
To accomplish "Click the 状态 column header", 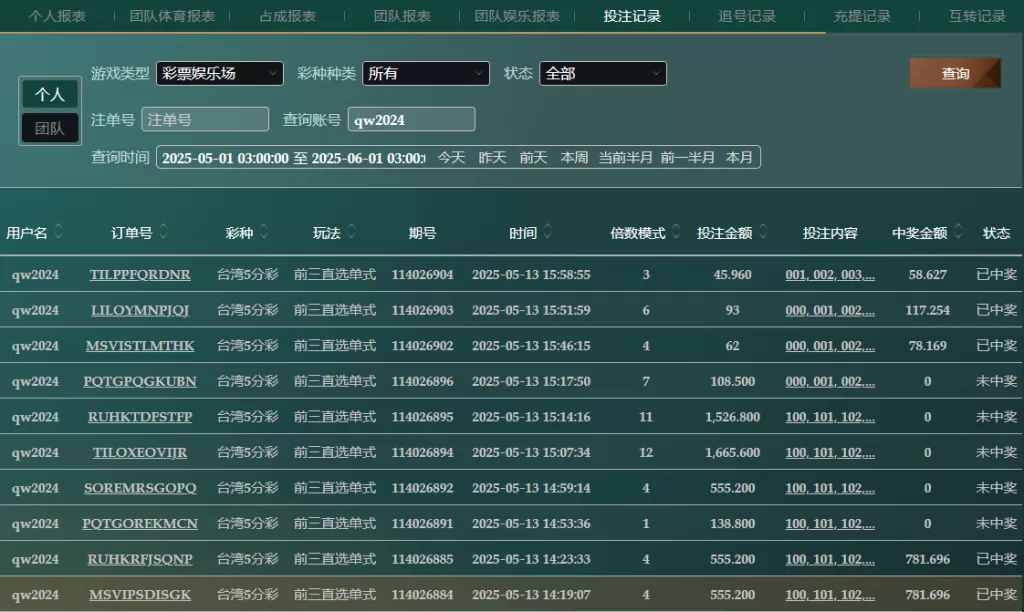I will 996,233.
